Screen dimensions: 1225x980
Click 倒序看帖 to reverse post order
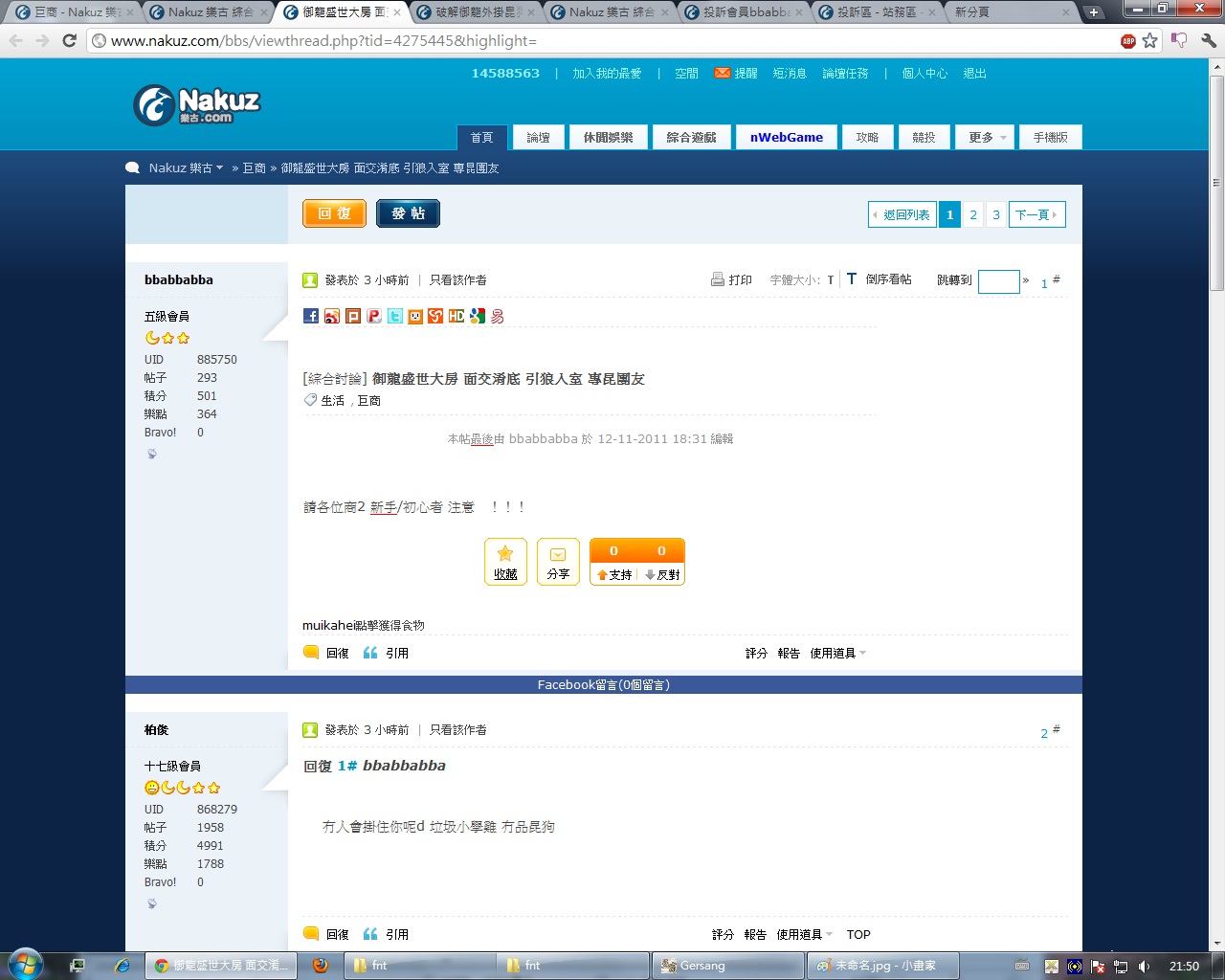[x=889, y=279]
